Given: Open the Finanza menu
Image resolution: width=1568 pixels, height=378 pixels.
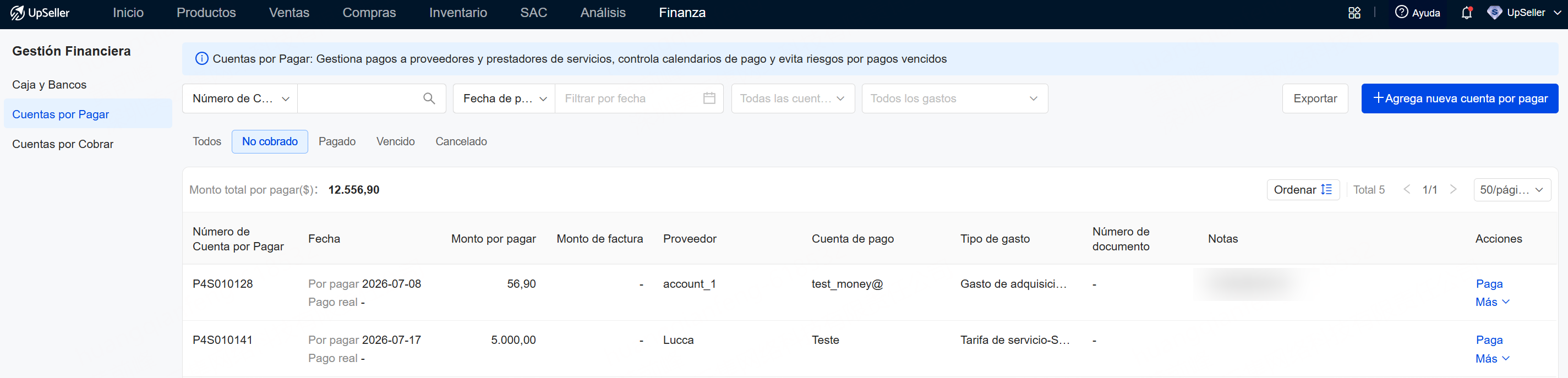Looking at the screenshot, I should pyautogui.click(x=682, y=13).
